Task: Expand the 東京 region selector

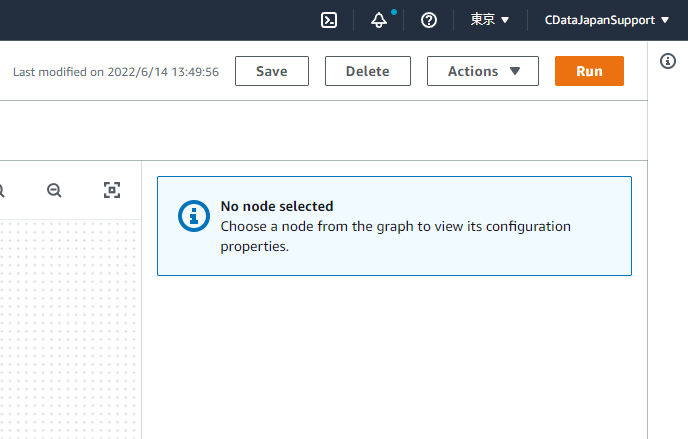Action: point(490,20)
